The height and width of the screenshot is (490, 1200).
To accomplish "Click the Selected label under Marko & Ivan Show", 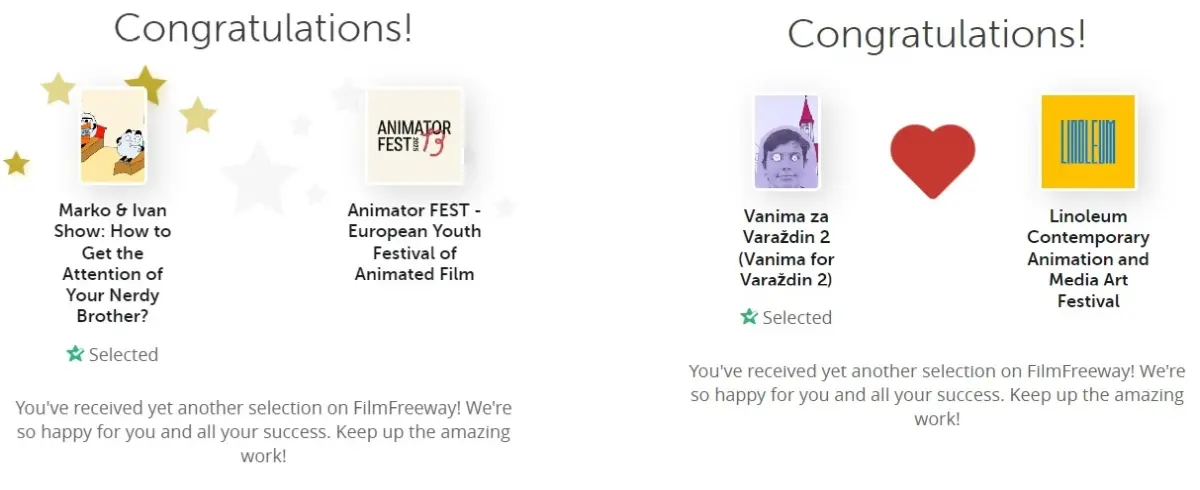I will [x=123, y=354].
